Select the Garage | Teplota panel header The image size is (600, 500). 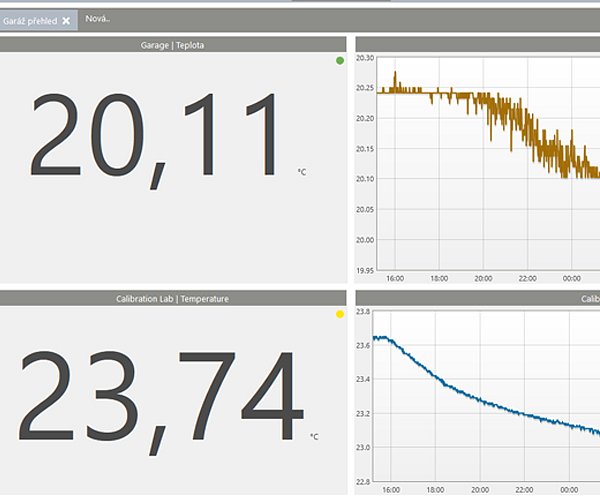click(172, 45)
